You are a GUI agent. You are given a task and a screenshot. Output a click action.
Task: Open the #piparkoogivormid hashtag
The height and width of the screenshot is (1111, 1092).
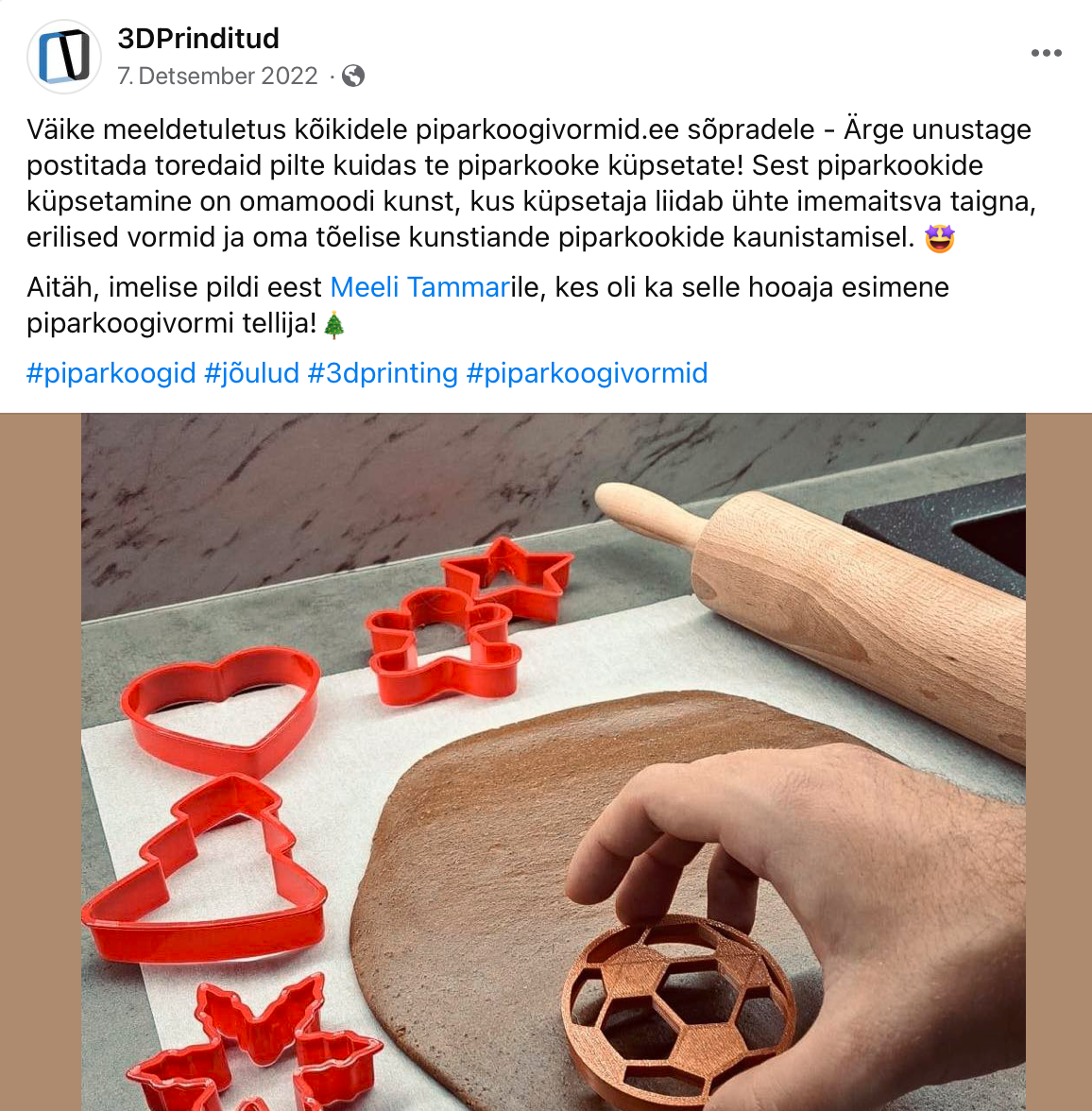pos(587,372)
